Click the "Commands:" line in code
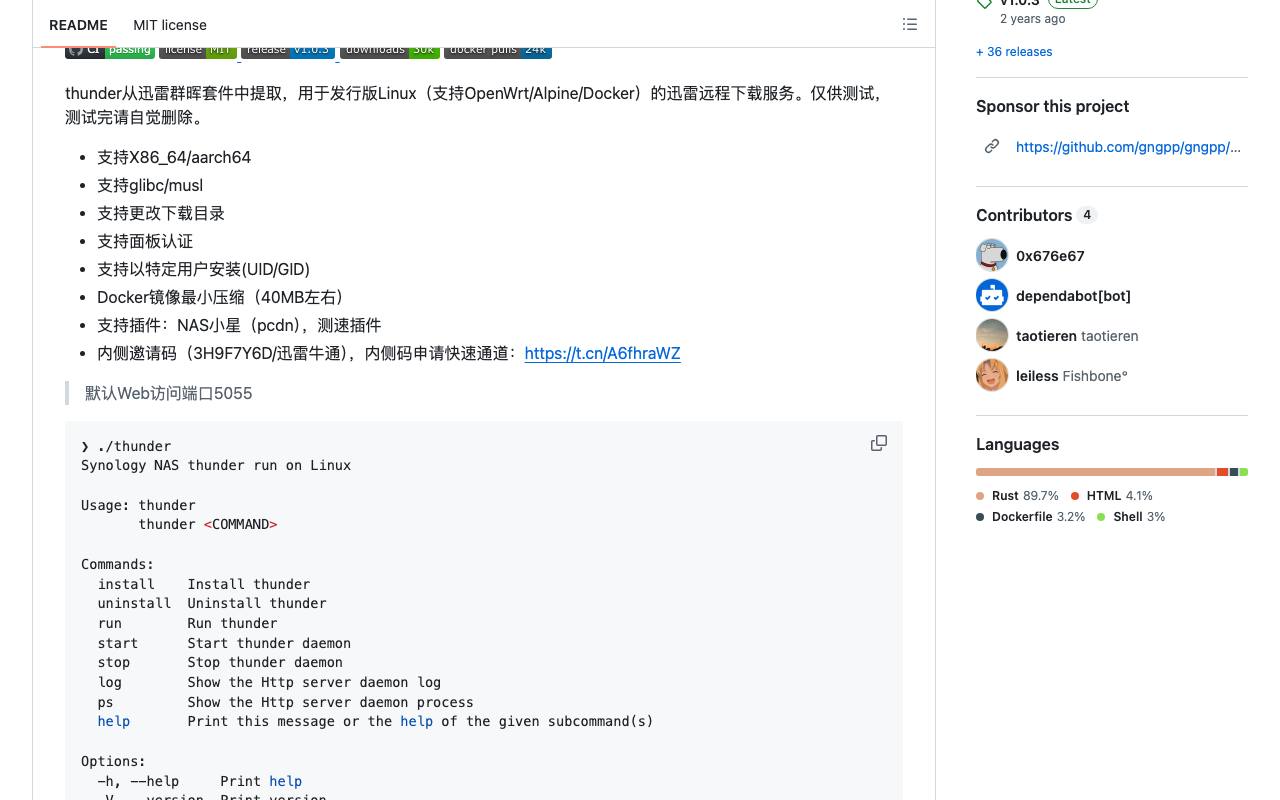This screenshot has width=1280, height=800. [118, 564]
